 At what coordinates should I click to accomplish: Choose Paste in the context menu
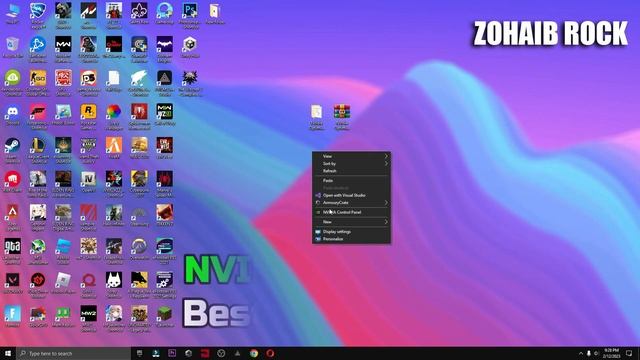tap(351, 180)
